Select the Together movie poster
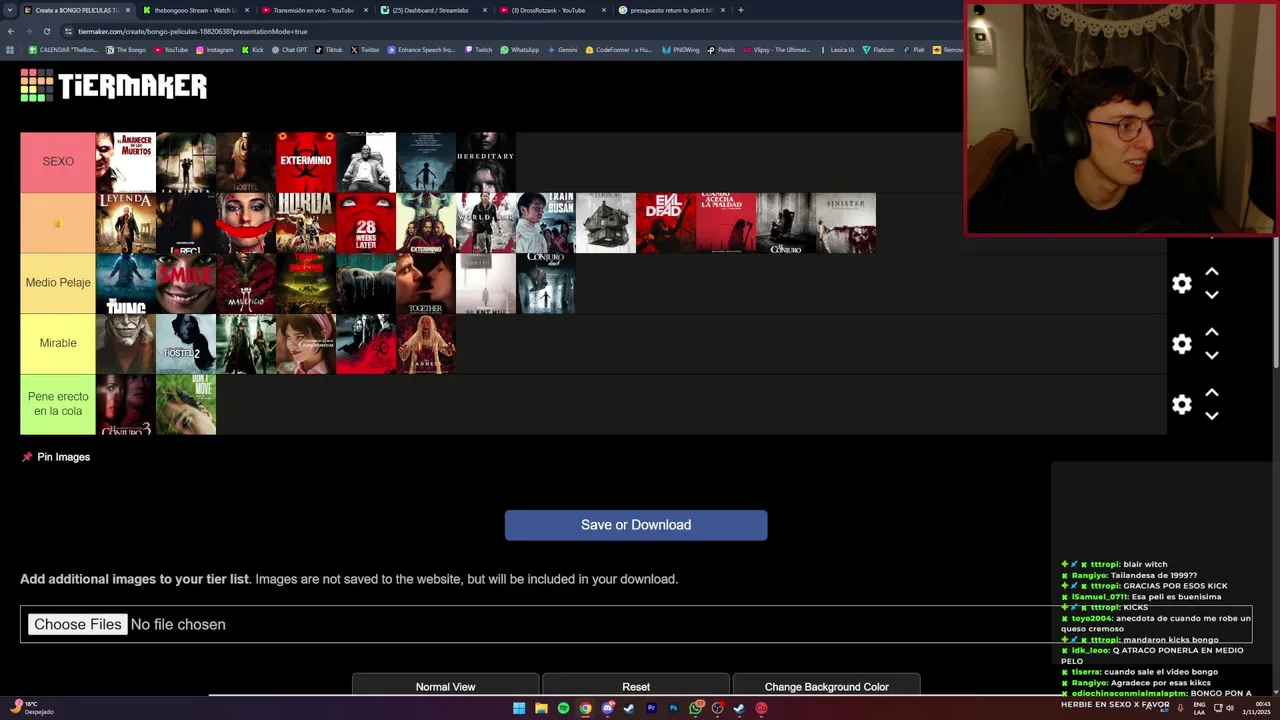The image size is (1280, 720). pyautogui.click(x=426, y=283)
